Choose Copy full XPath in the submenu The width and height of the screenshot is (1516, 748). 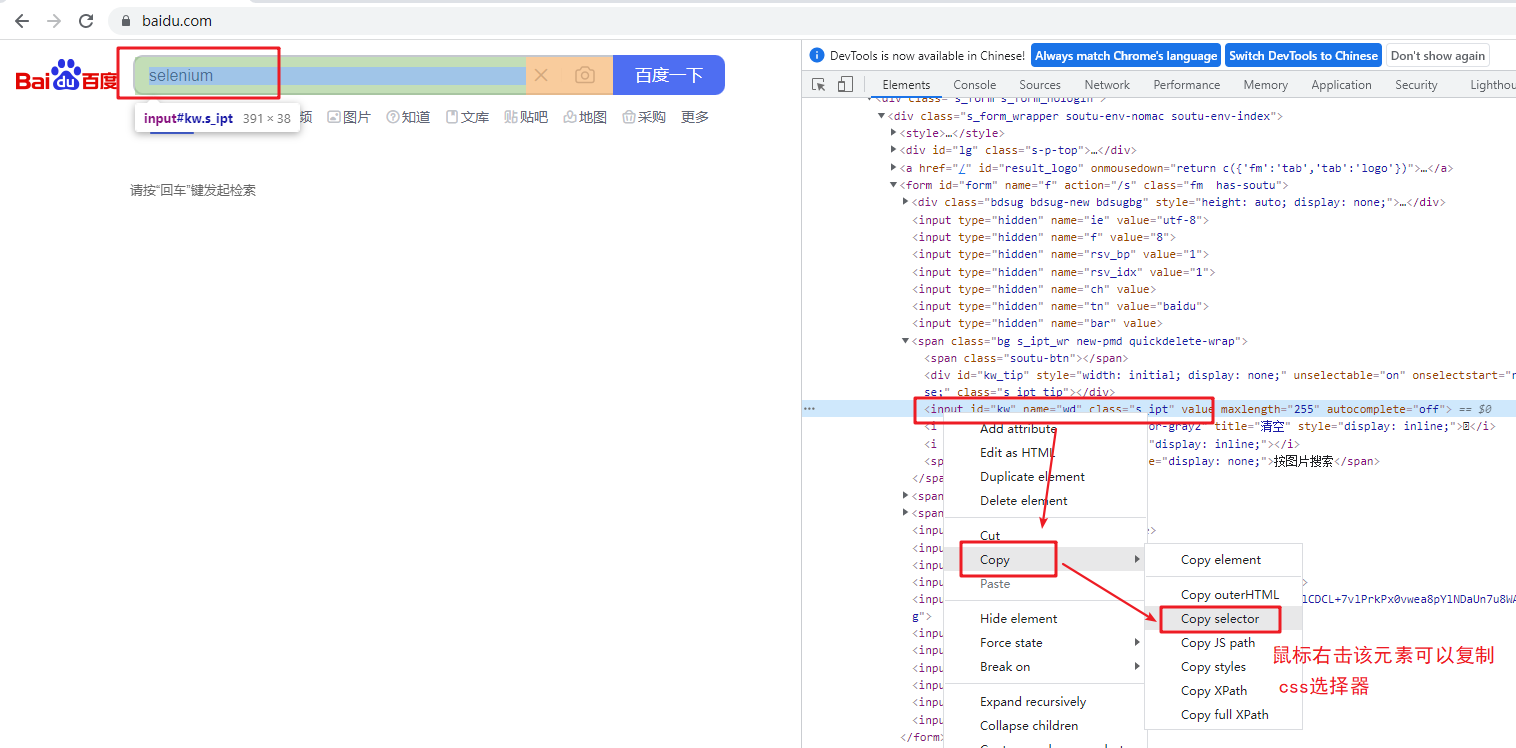tap(1224, 715)
